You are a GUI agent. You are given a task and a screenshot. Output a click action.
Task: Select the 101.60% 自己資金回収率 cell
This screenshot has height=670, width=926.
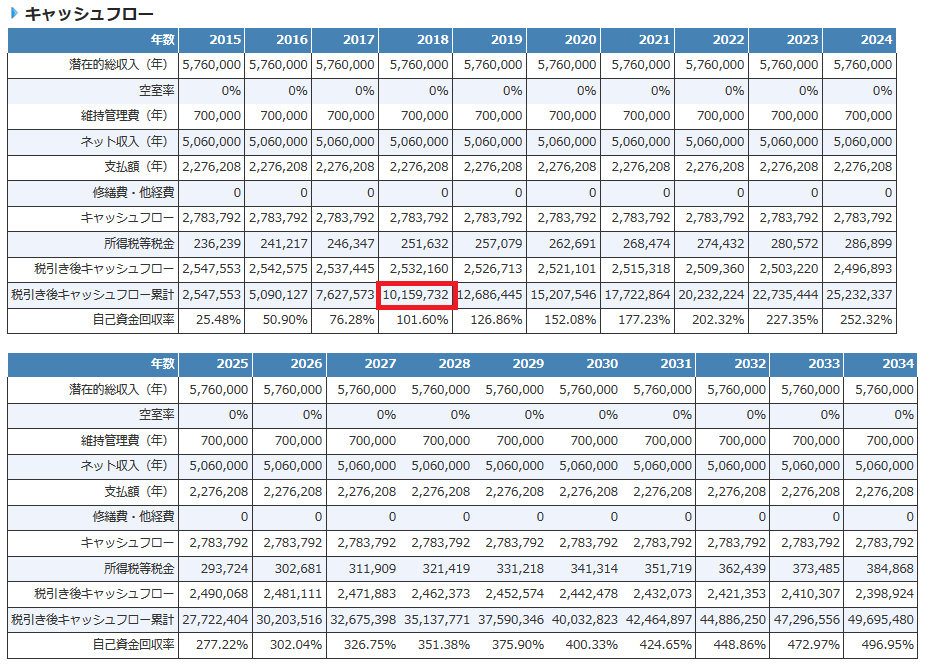point(417,320)
